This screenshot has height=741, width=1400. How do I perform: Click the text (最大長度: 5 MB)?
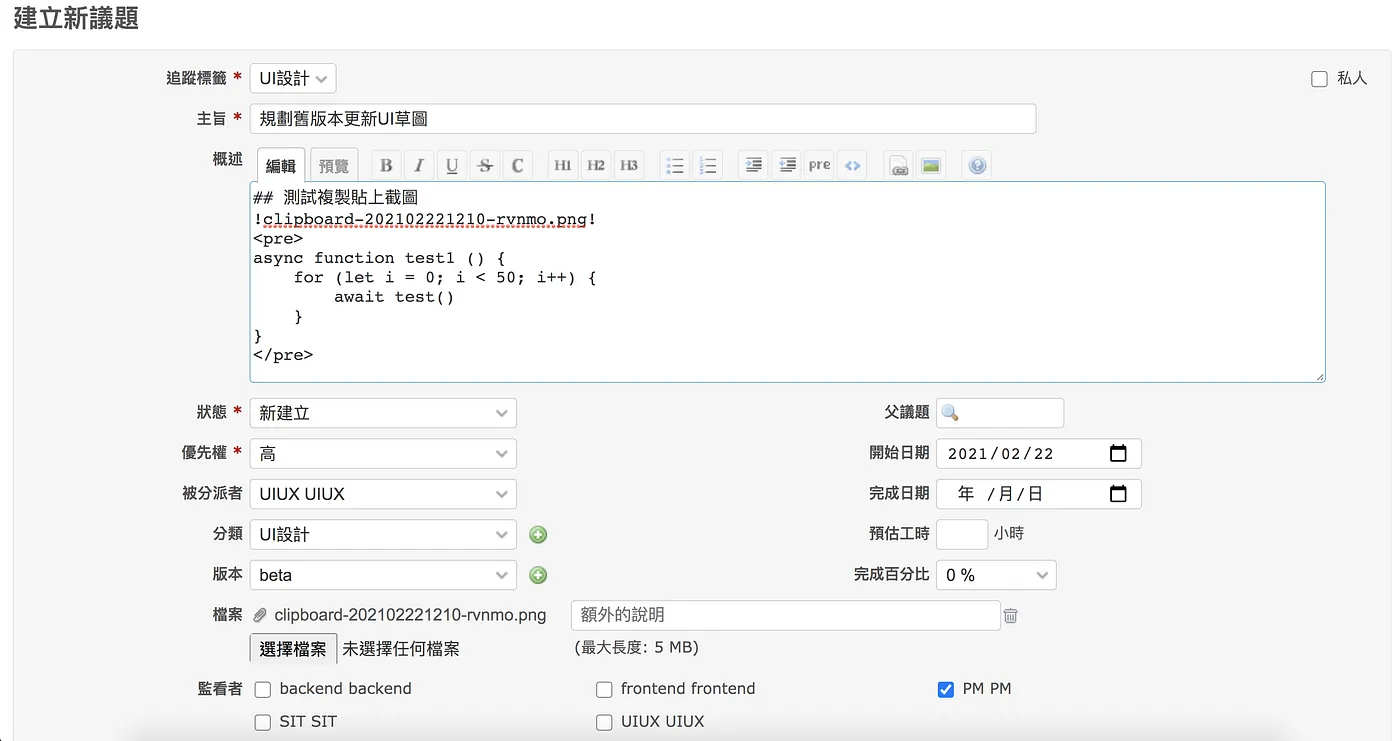(636, 648)
